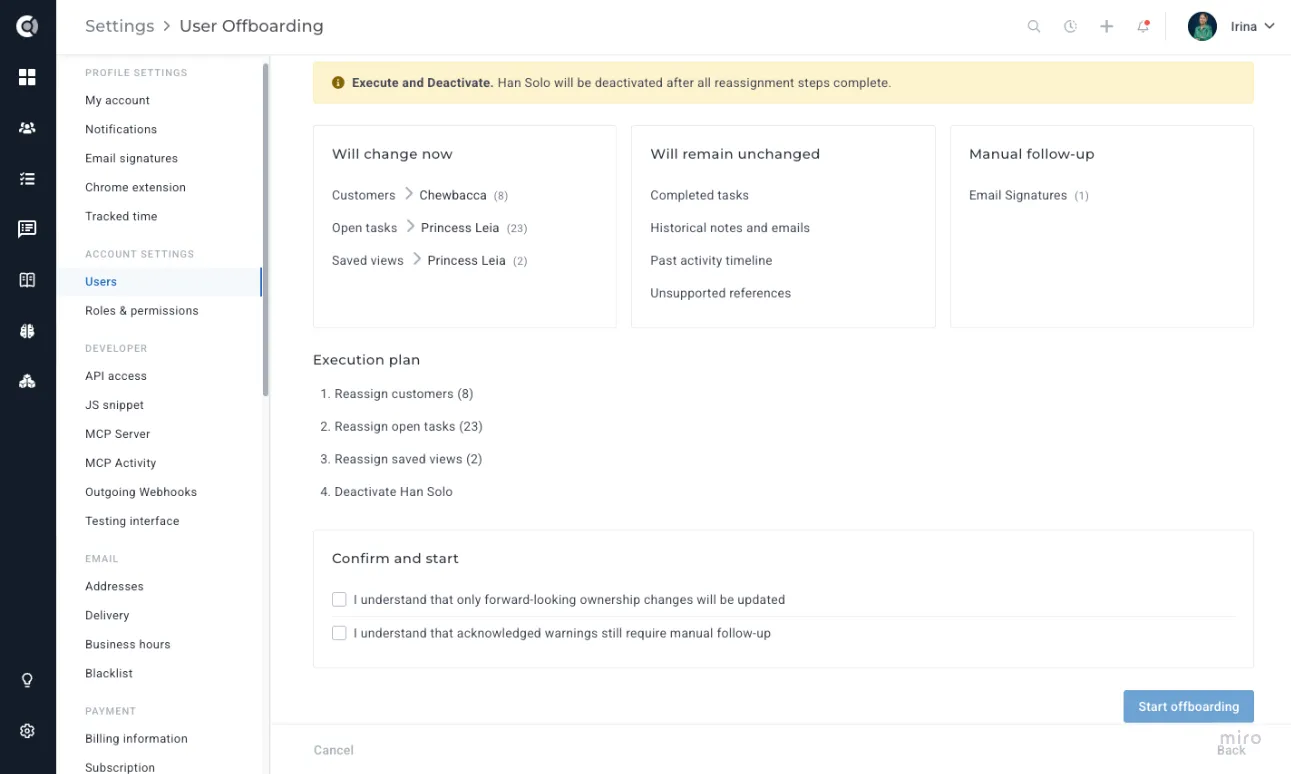Open Notifications settings
1291x774 pixels.
pos(121,129)
